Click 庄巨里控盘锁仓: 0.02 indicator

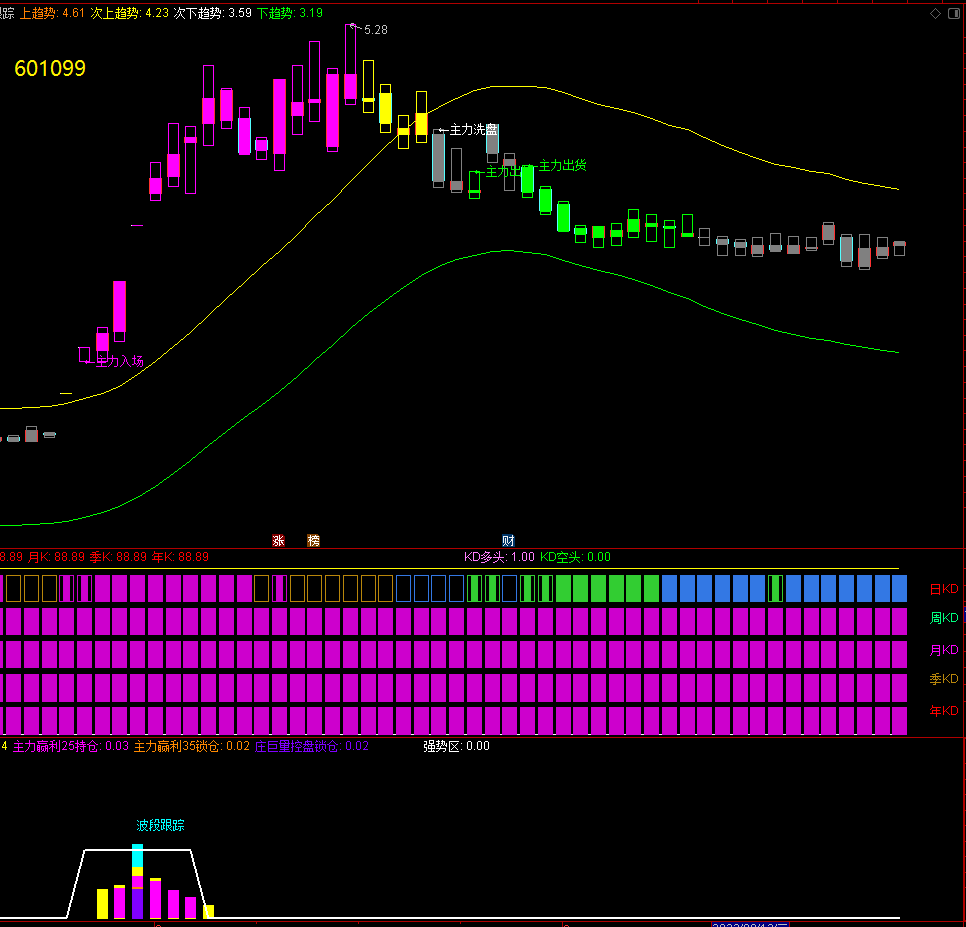(x=312, y=746)
